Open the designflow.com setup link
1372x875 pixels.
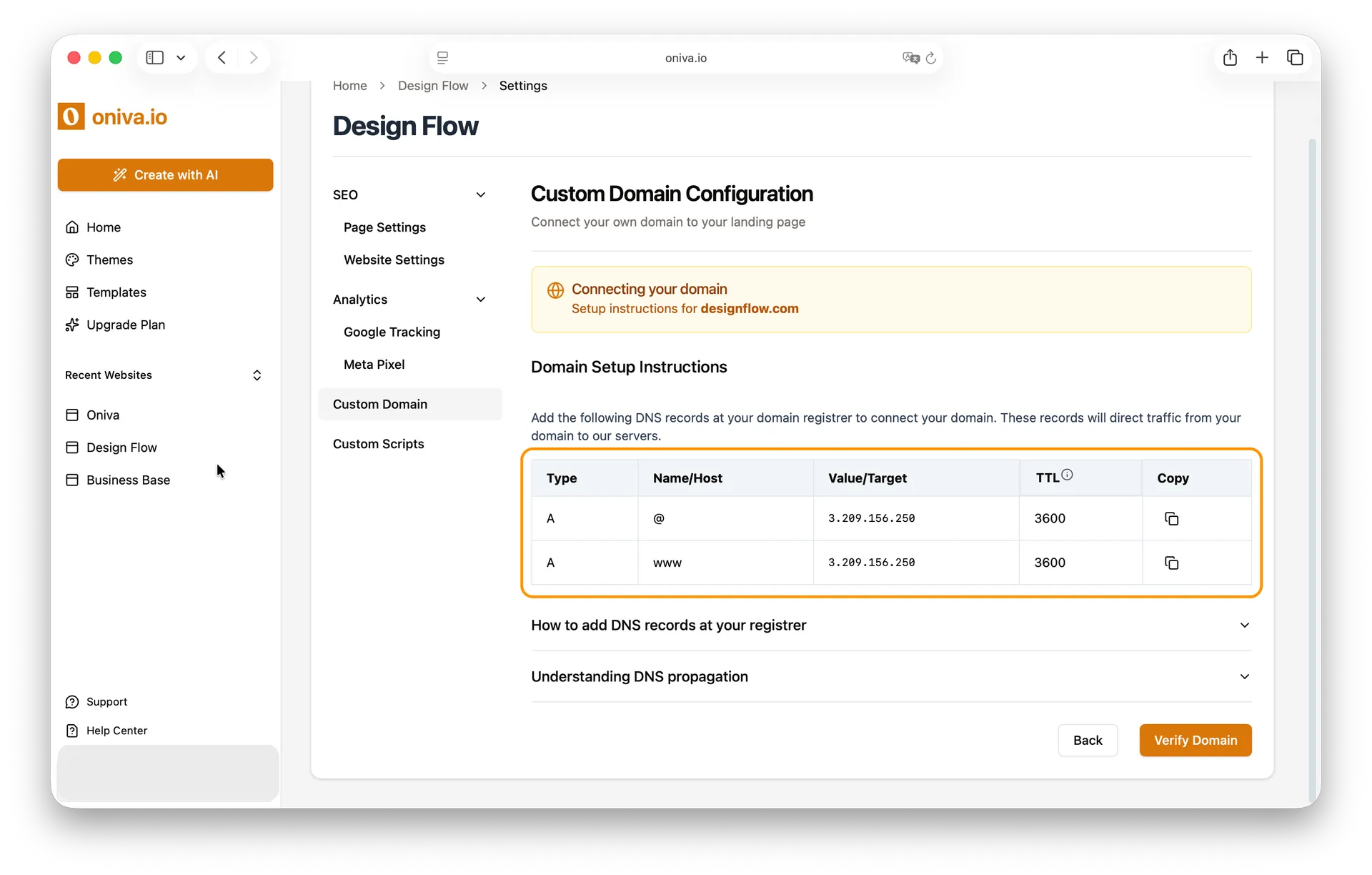click(750, 309)
